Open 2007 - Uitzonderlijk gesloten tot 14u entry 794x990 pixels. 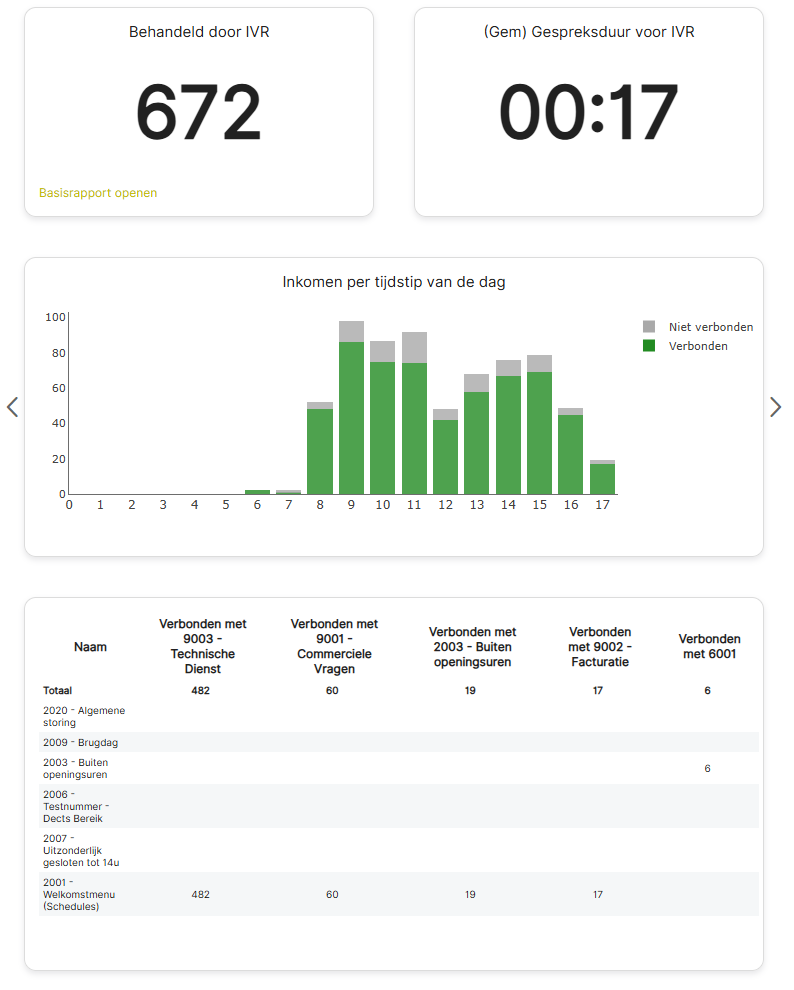click(x=81, y=850)
